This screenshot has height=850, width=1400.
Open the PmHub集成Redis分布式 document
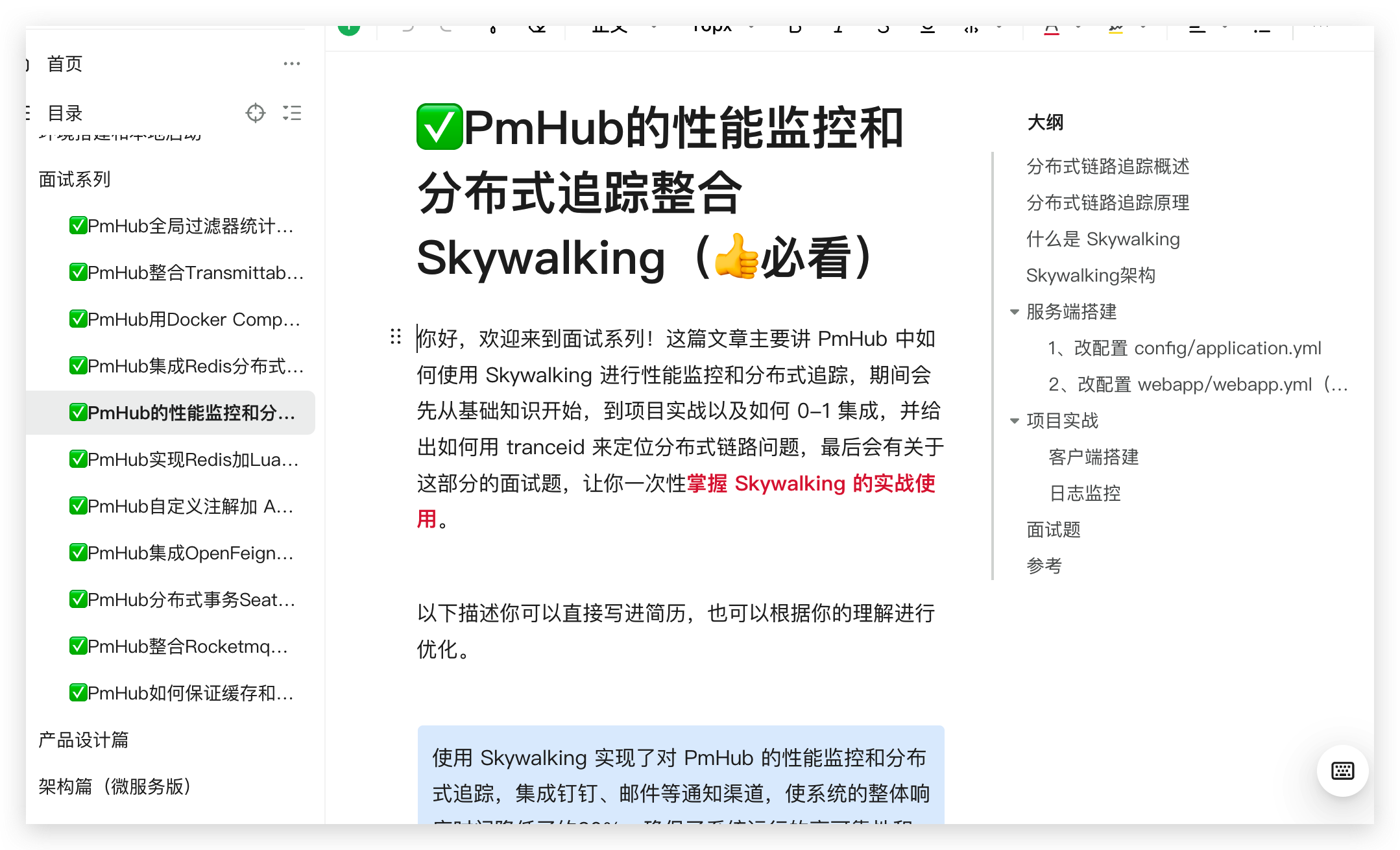click(187, 366)
